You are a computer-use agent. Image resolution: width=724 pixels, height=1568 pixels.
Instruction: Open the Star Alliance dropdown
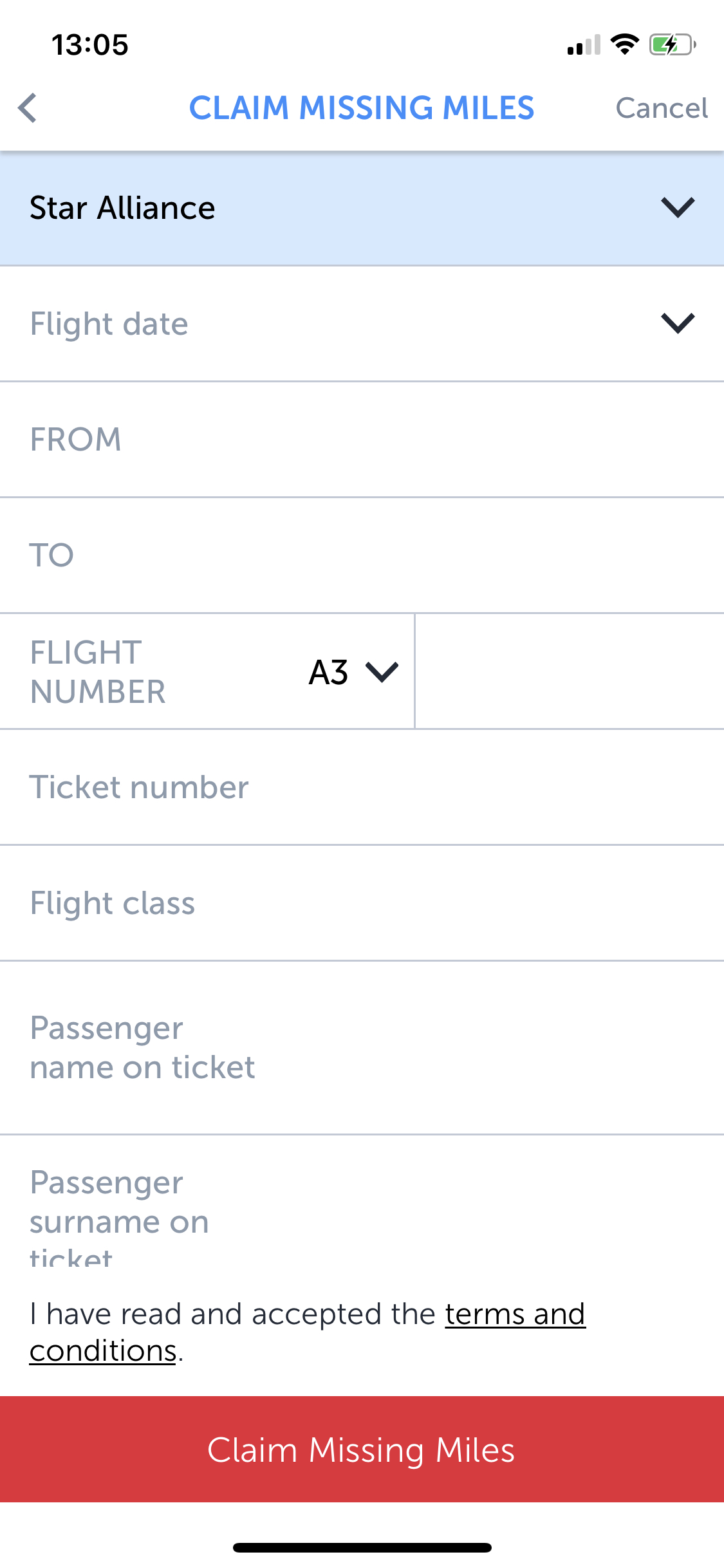click(x=362, y=208)
